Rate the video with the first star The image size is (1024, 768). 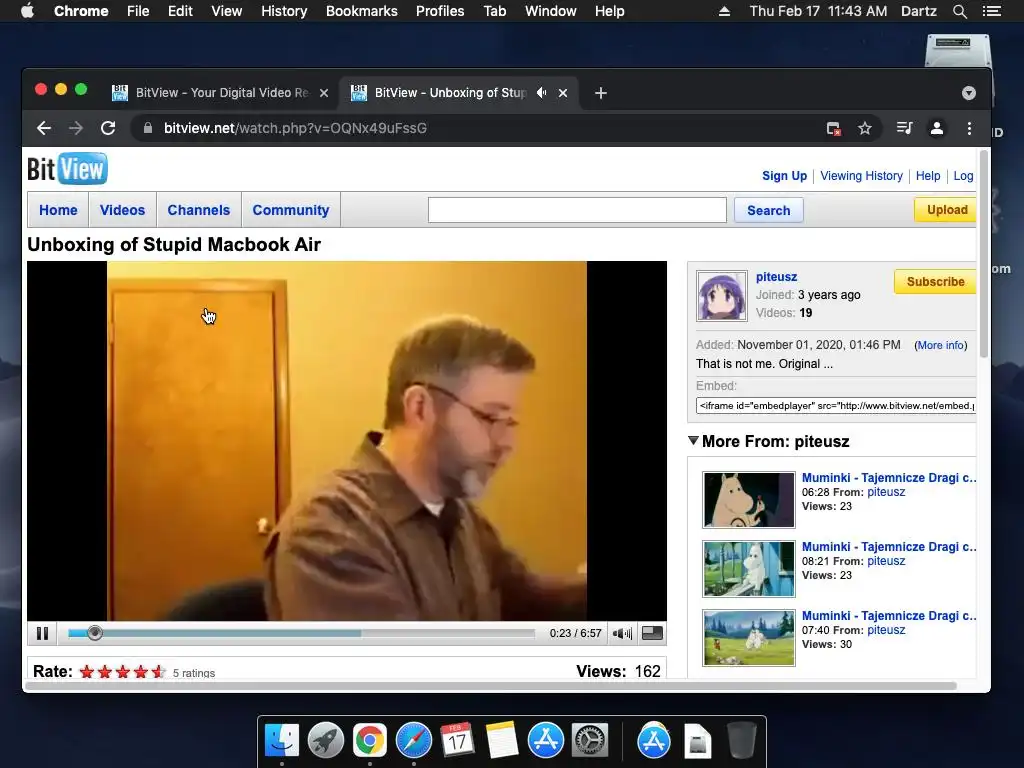pyautogui.click(x=87, y=672)
